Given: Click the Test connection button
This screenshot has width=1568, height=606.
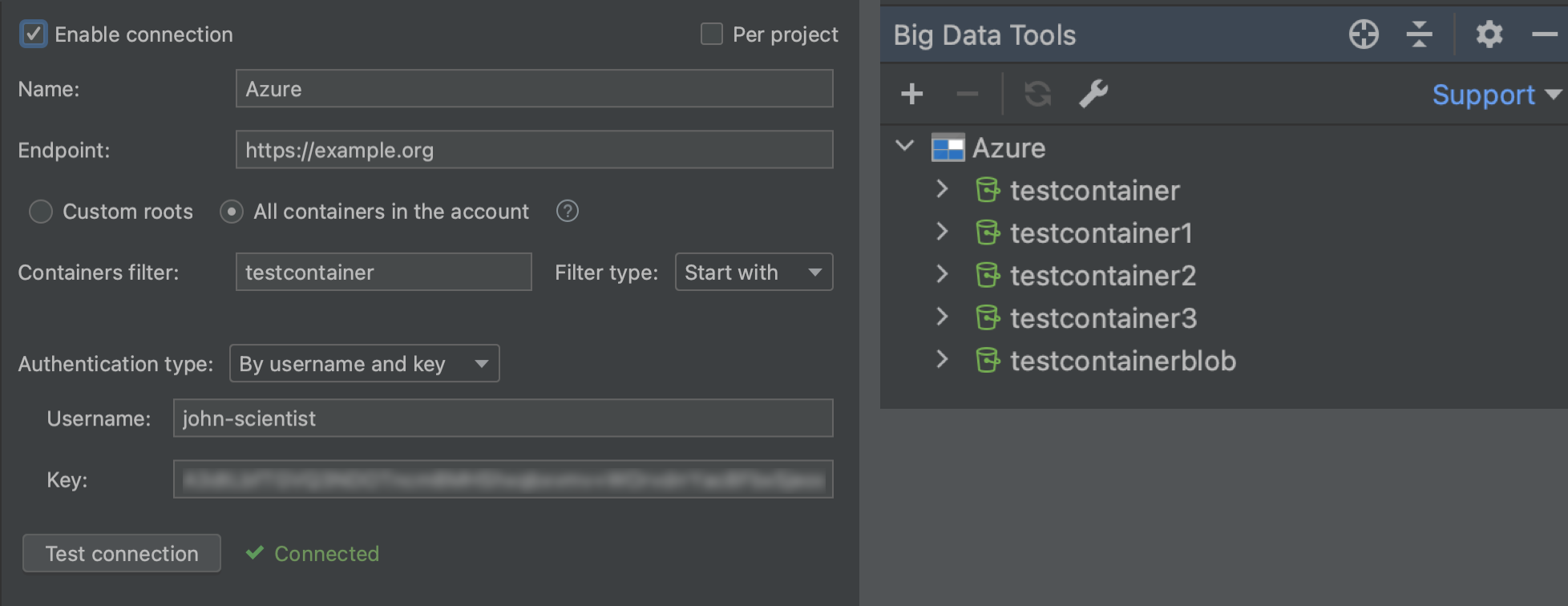Looking at the screenshot, I should [x=122, y=553].
